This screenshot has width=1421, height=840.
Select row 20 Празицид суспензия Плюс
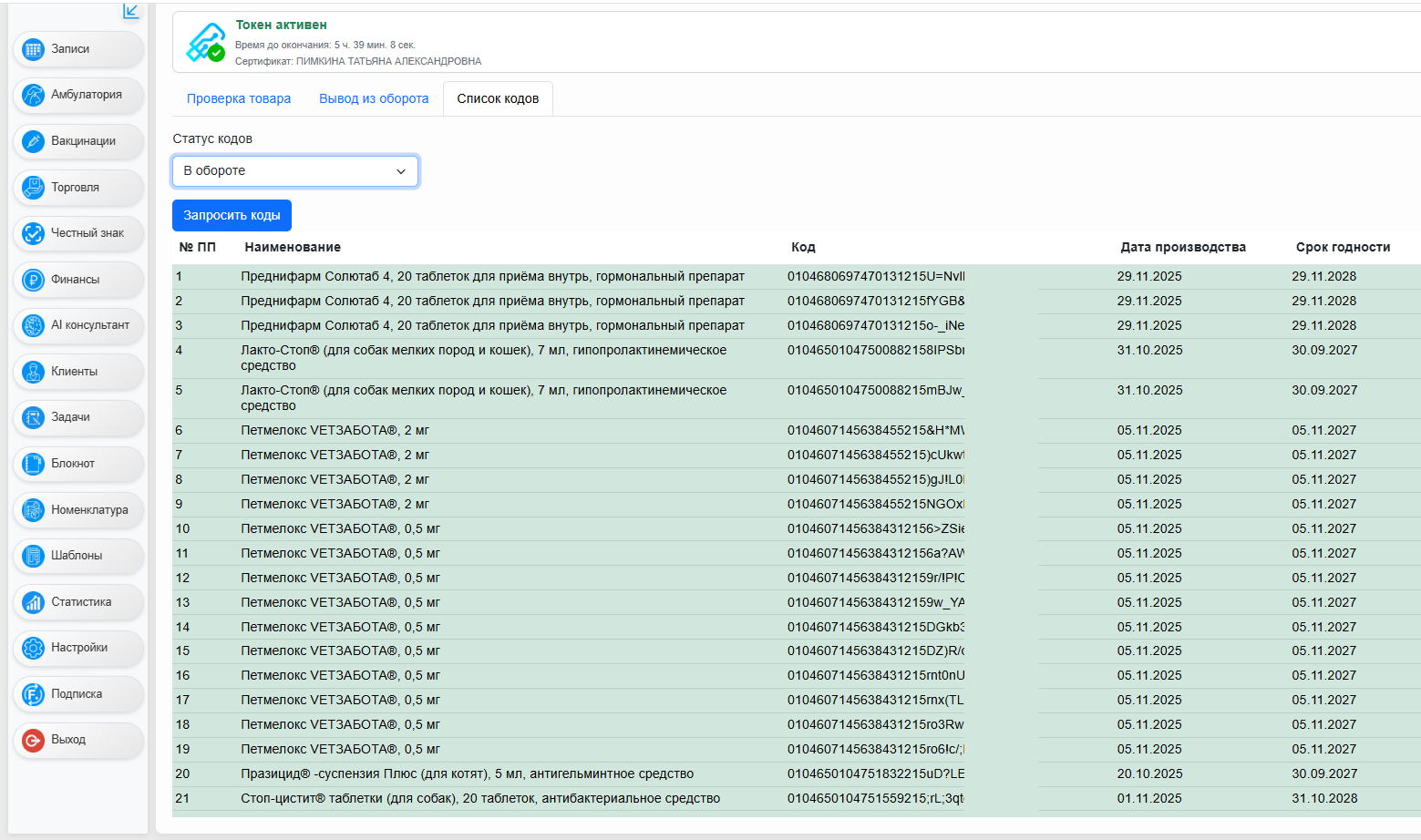pos(796,773)
